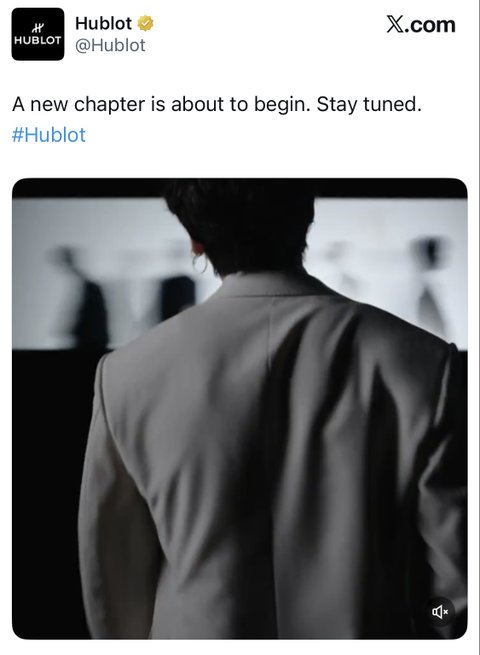Click the H monogram inside the black avatar
The image size is (480, 655).
(38, 28)
